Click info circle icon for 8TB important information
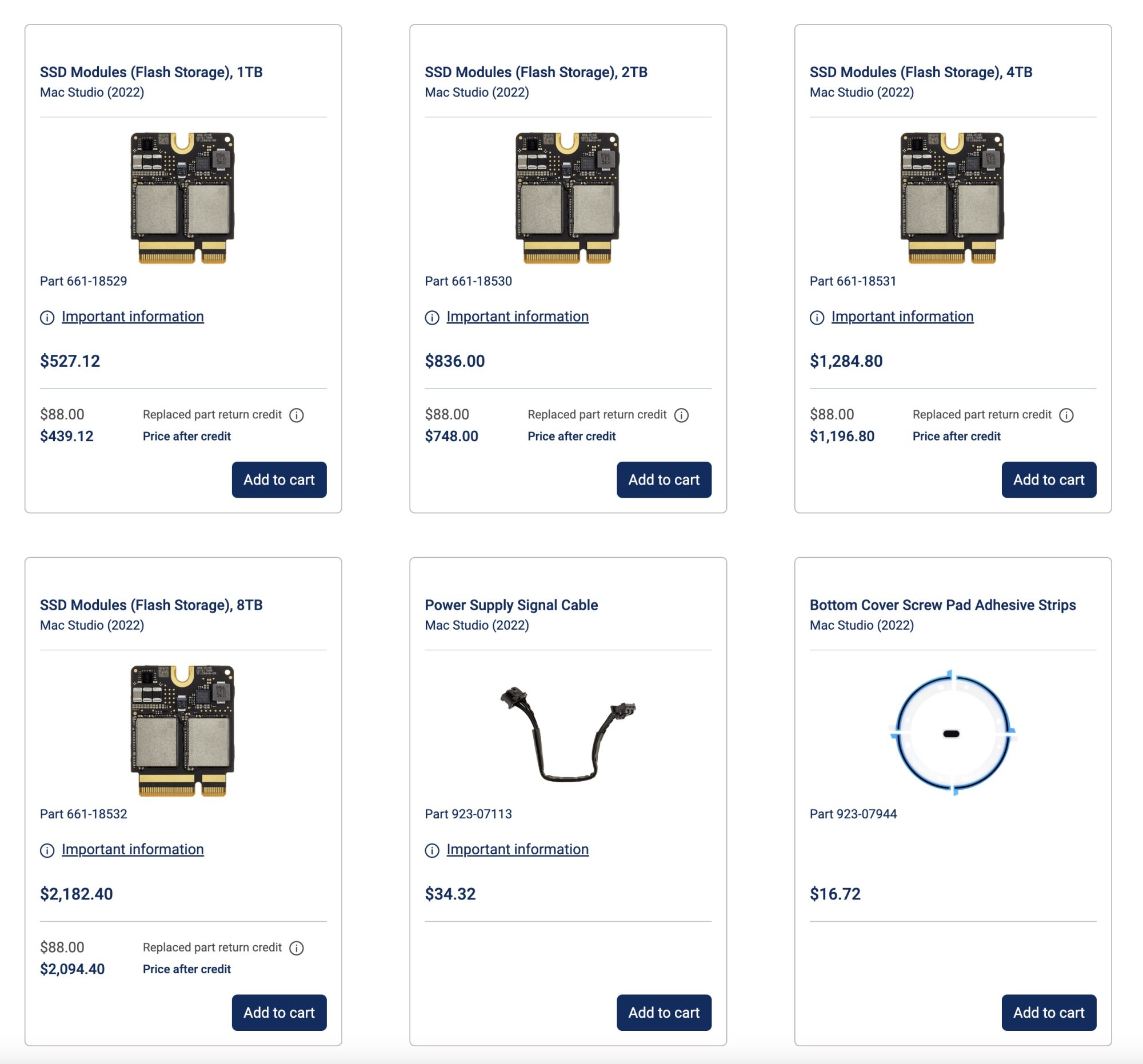The image size is (1143, 1064). pyautogui.click(x=47, y=850)
